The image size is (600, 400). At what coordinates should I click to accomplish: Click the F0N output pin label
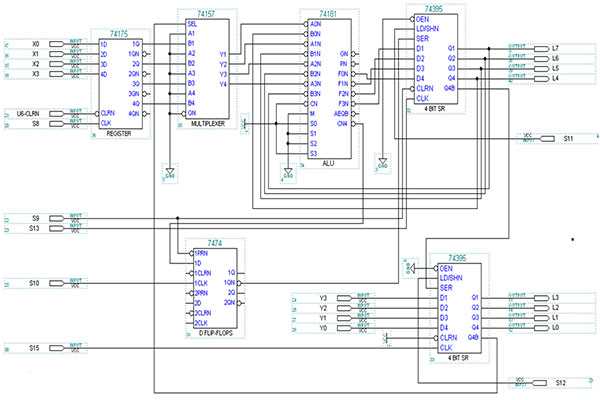(x=343, y=74)
